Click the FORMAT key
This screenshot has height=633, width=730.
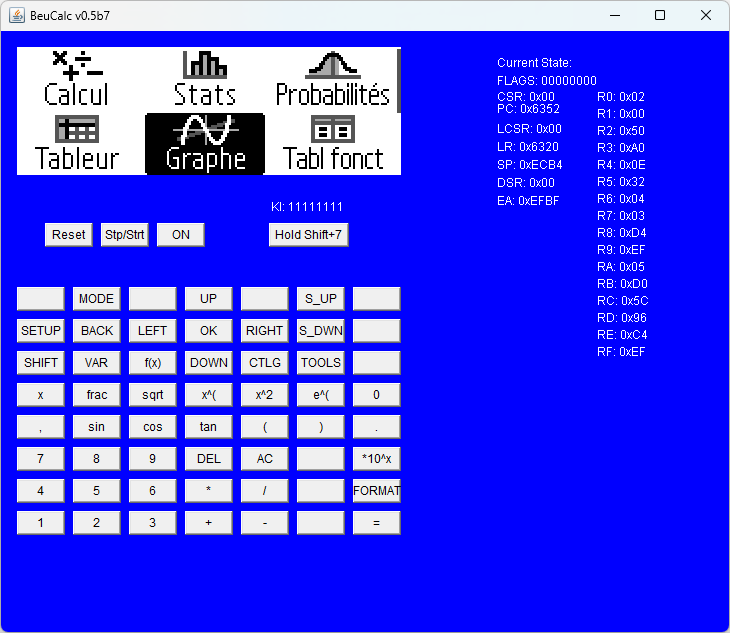click(376, 491)
